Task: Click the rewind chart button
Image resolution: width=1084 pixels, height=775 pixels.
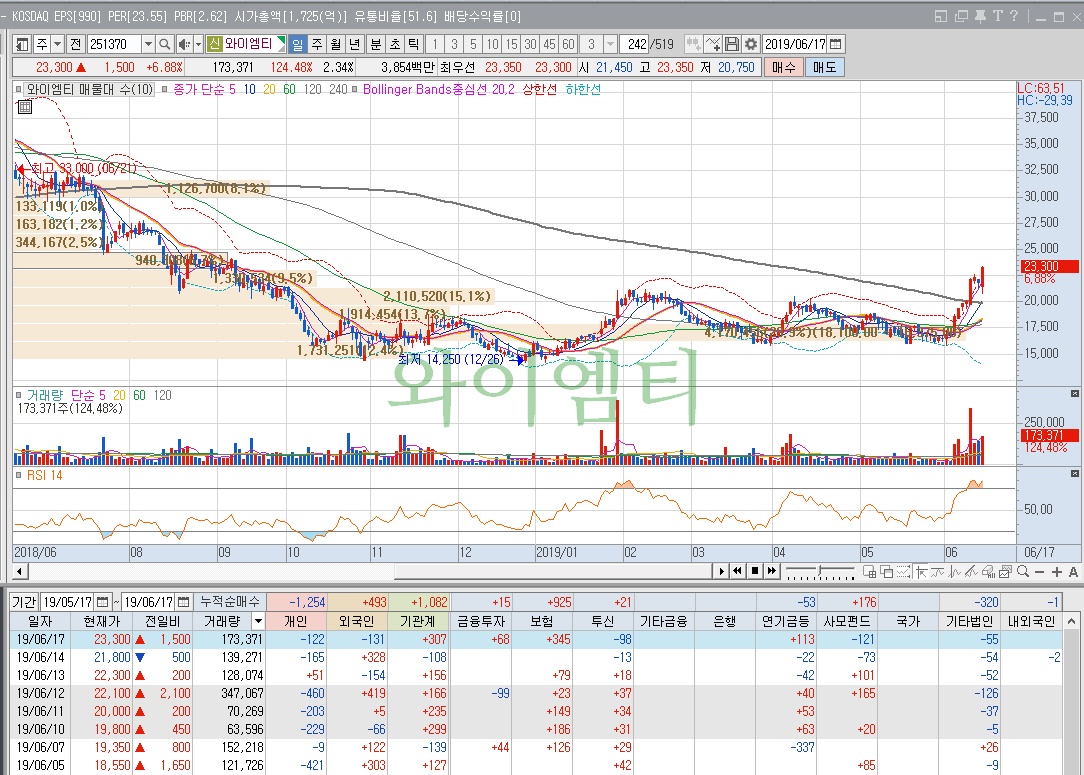Action: (x=738, y=571)
